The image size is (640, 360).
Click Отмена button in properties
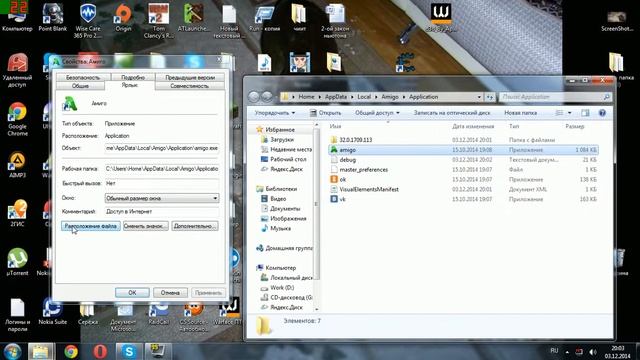pos(170,293)
